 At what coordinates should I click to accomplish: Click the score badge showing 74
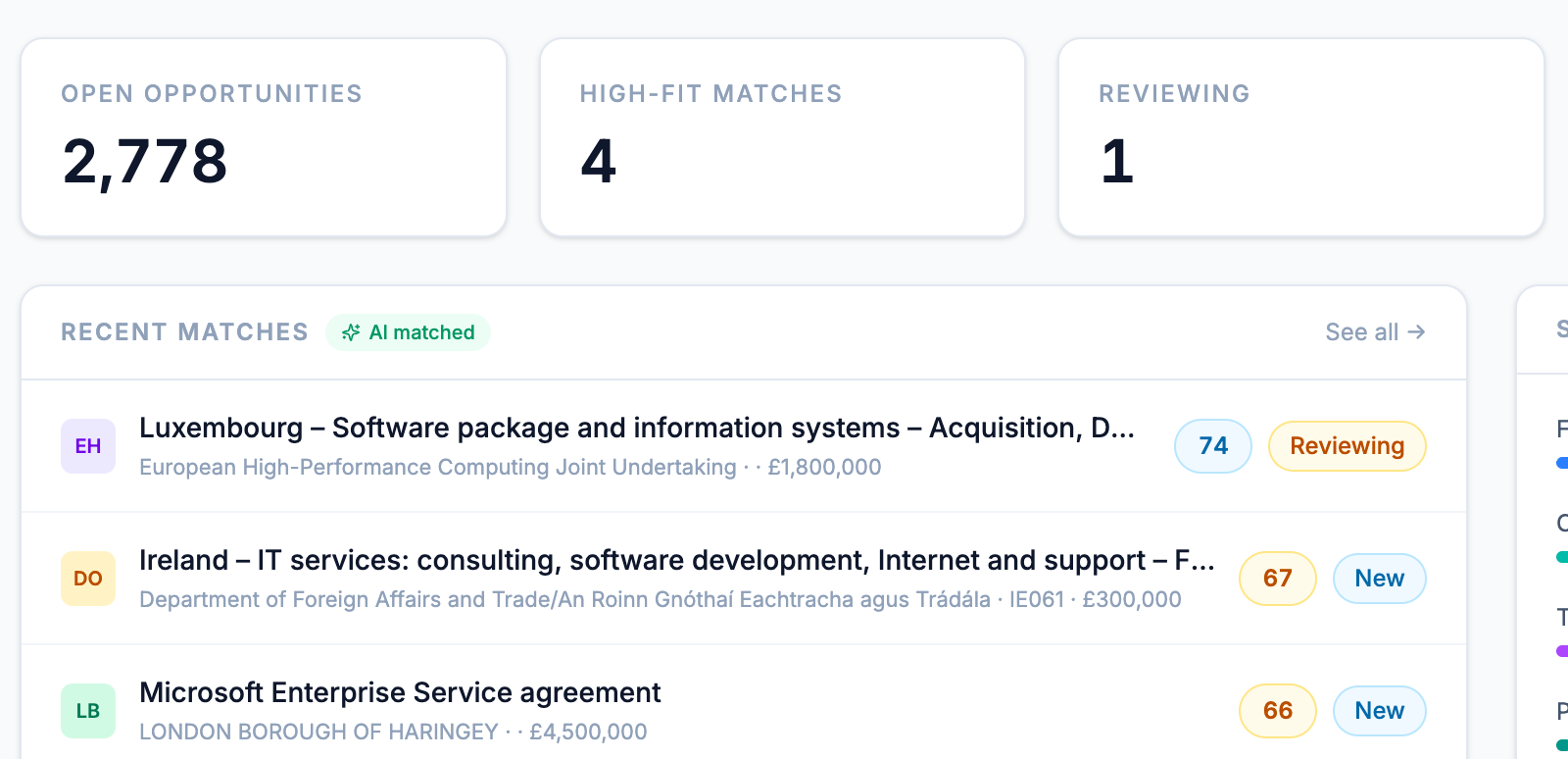point(1213,446)
